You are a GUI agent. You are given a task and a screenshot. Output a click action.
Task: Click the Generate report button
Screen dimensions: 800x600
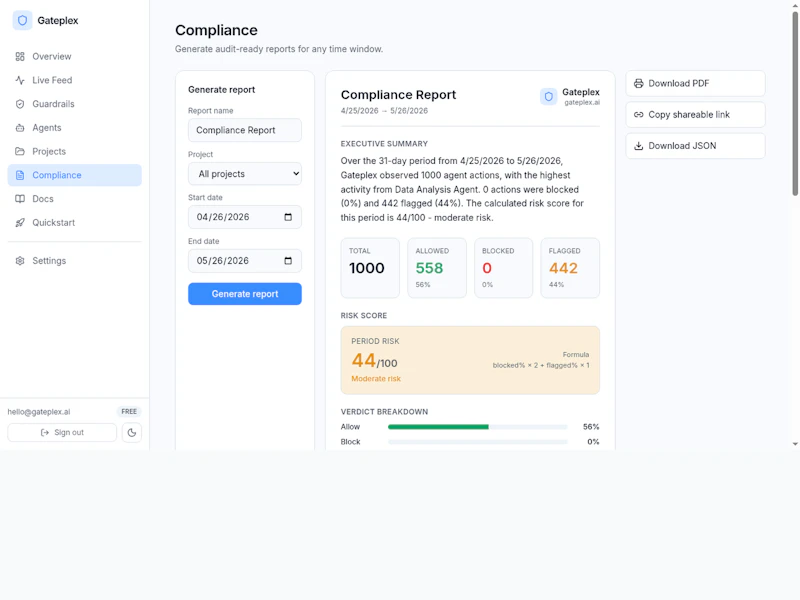click(245, 294)
